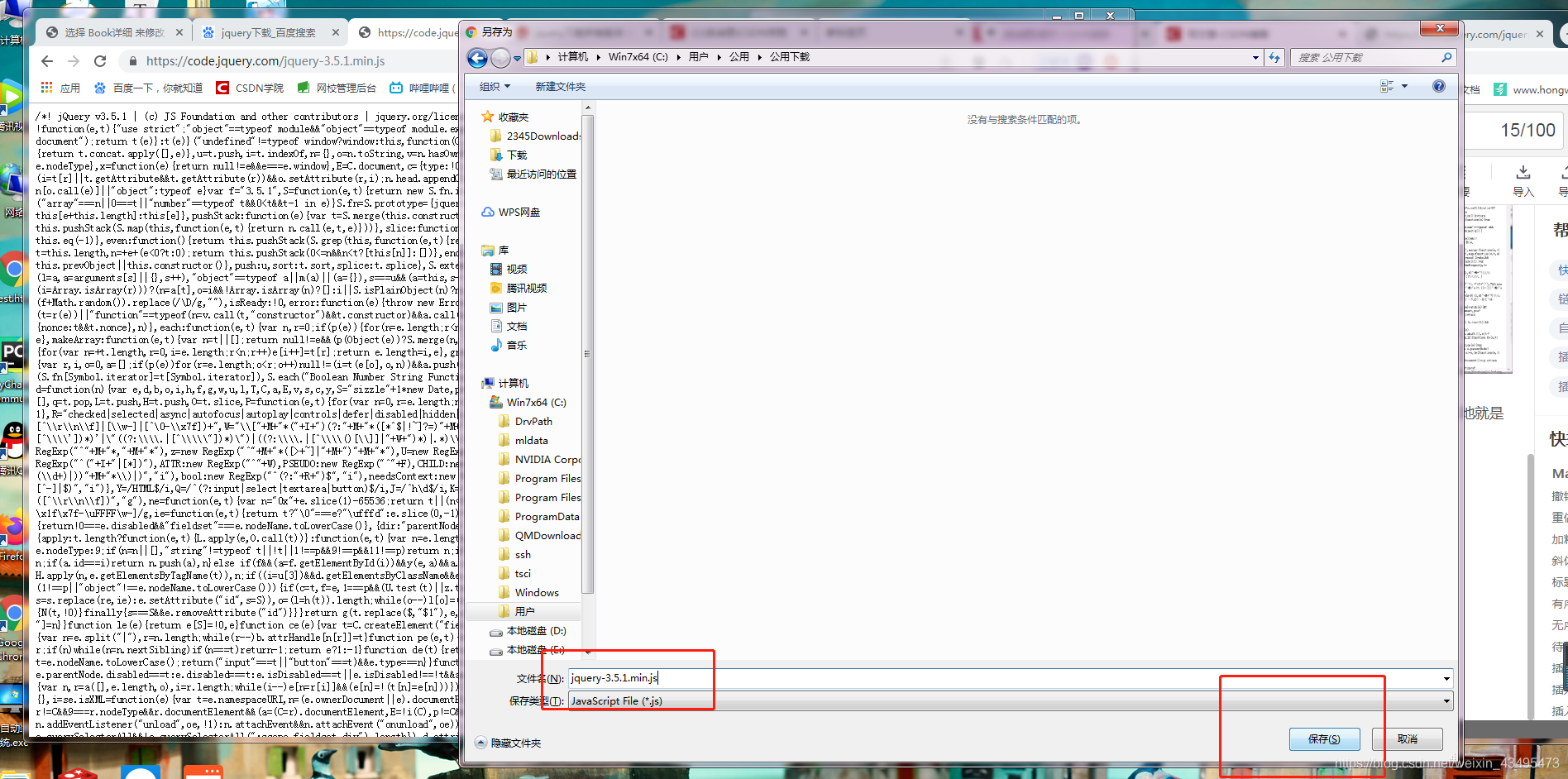The image size is (1568, 779).
Task: Open the 视频 library
Action: point(516,270)
